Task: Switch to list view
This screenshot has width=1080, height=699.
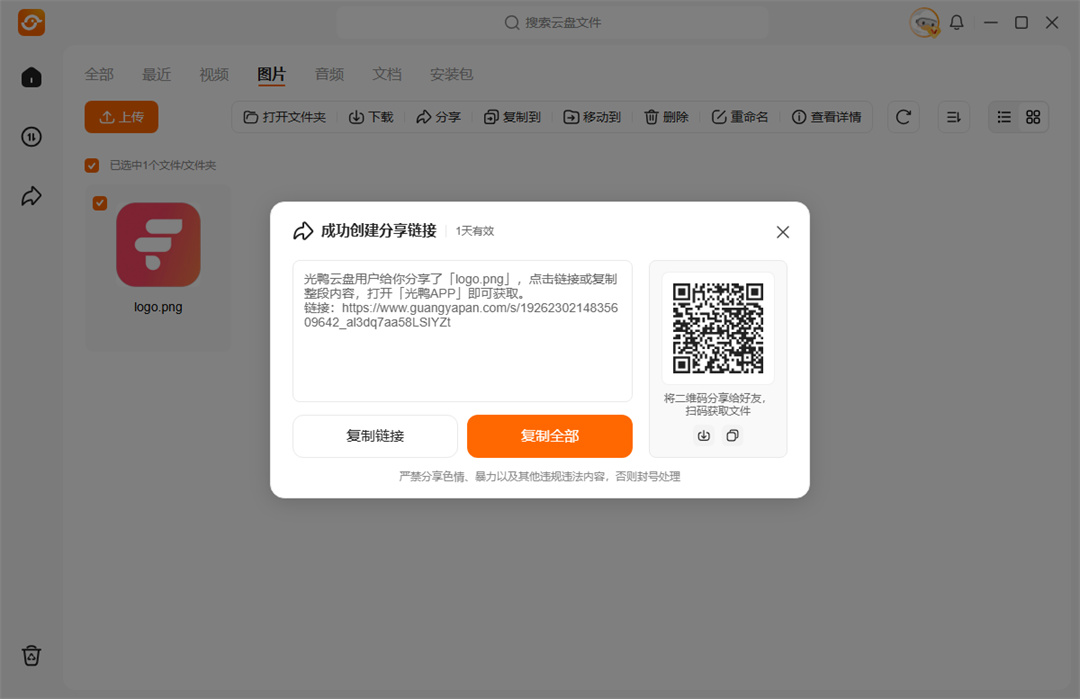Action: click(x=1004, y=117)
